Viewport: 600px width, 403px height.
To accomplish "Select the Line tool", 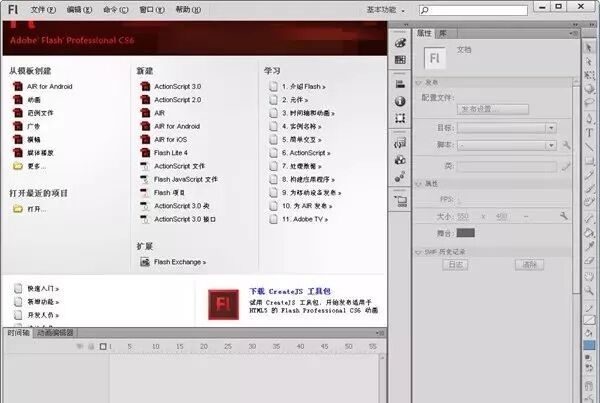I will pos(589,147).
